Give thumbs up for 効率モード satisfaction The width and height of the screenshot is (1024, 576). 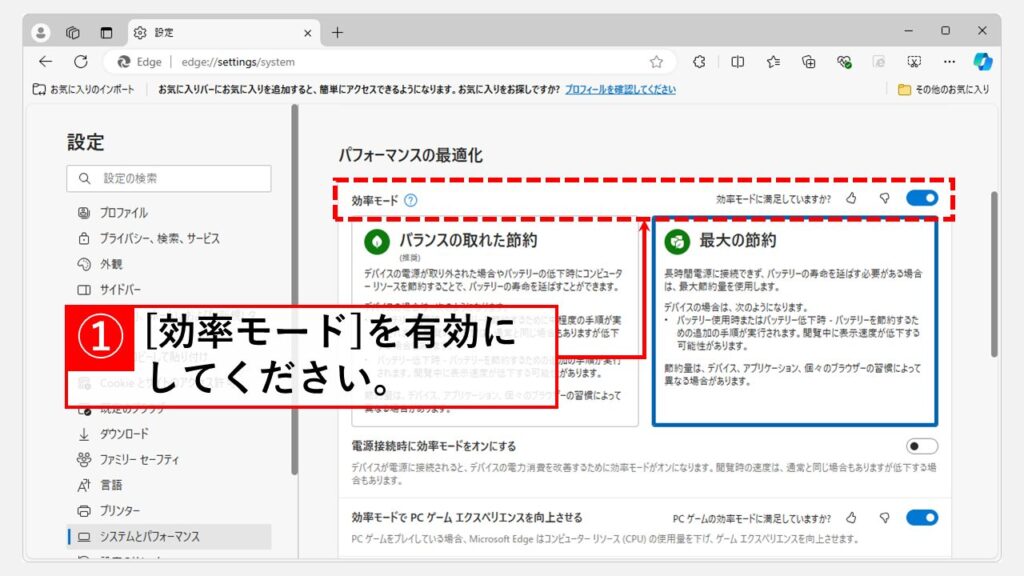[x=851, y=198]
